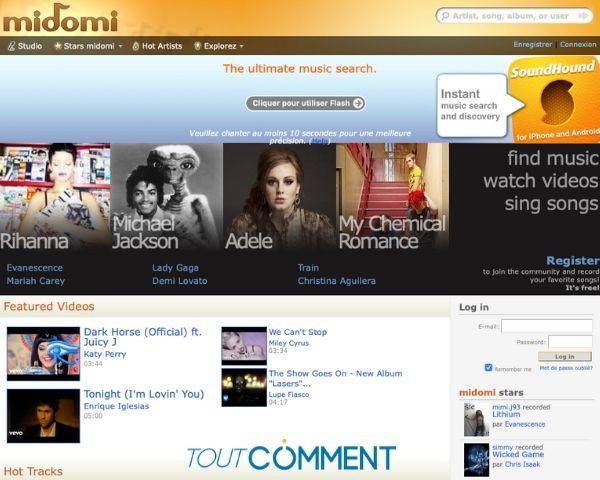Click the Katy Perry artist link
The height and width of the screenshot is (480, 600).
click(x=105, y=354)
